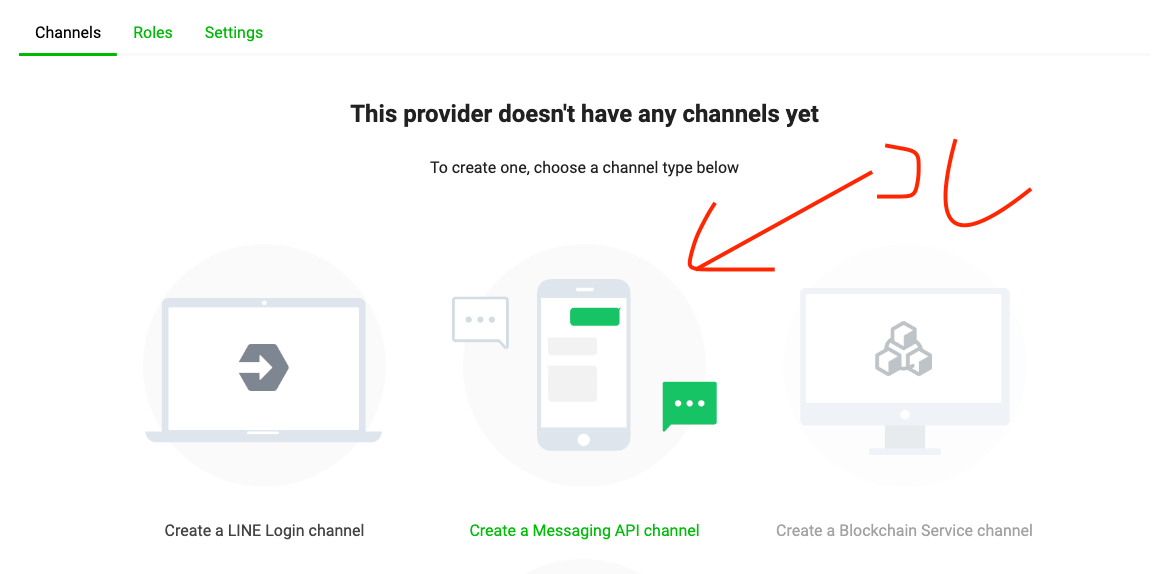Click the LINE Login laptop illustration
This screenshot has width=1156, height=574.
tap(264, 370)
